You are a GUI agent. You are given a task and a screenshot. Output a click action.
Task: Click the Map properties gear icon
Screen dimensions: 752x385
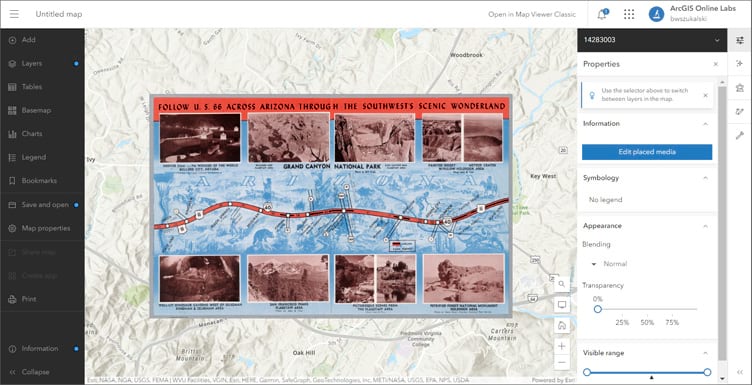pyautogui.click(x=12, y=229)
